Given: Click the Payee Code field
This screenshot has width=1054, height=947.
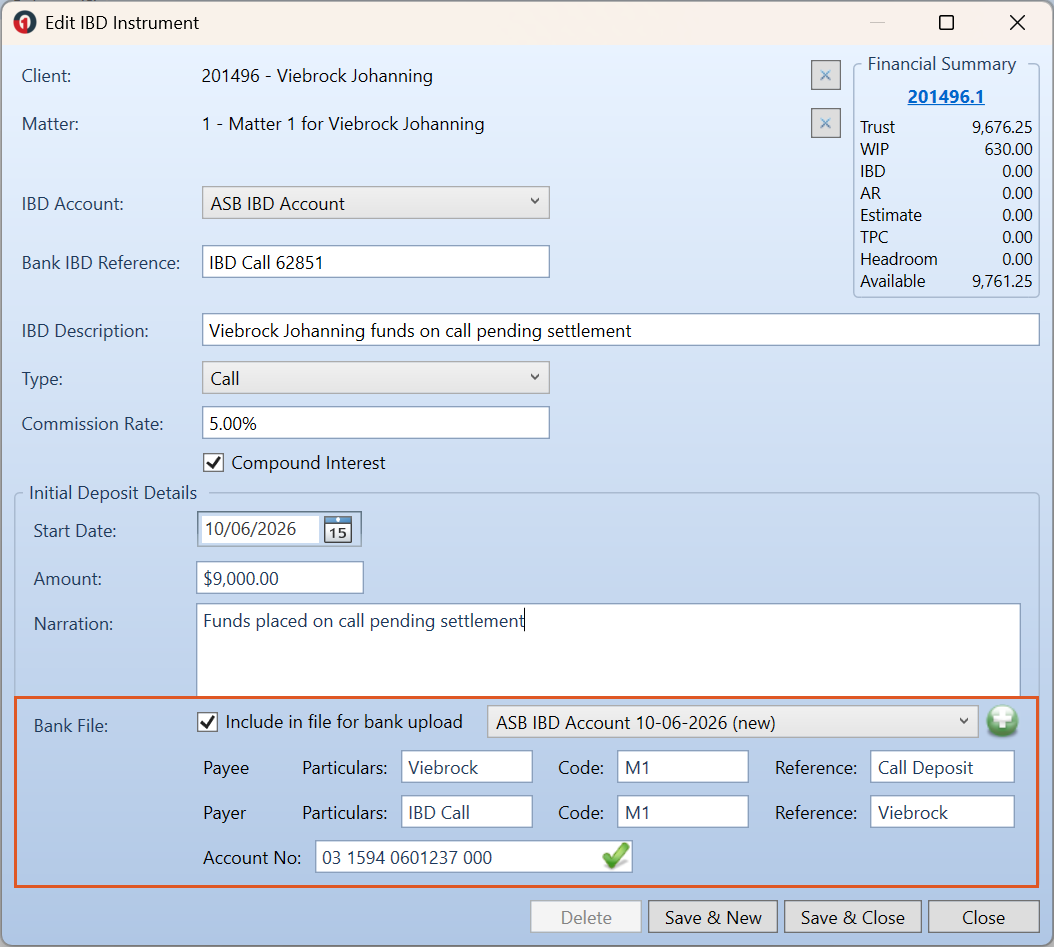Looking at the screenshot, I should [x=682, y=767].
